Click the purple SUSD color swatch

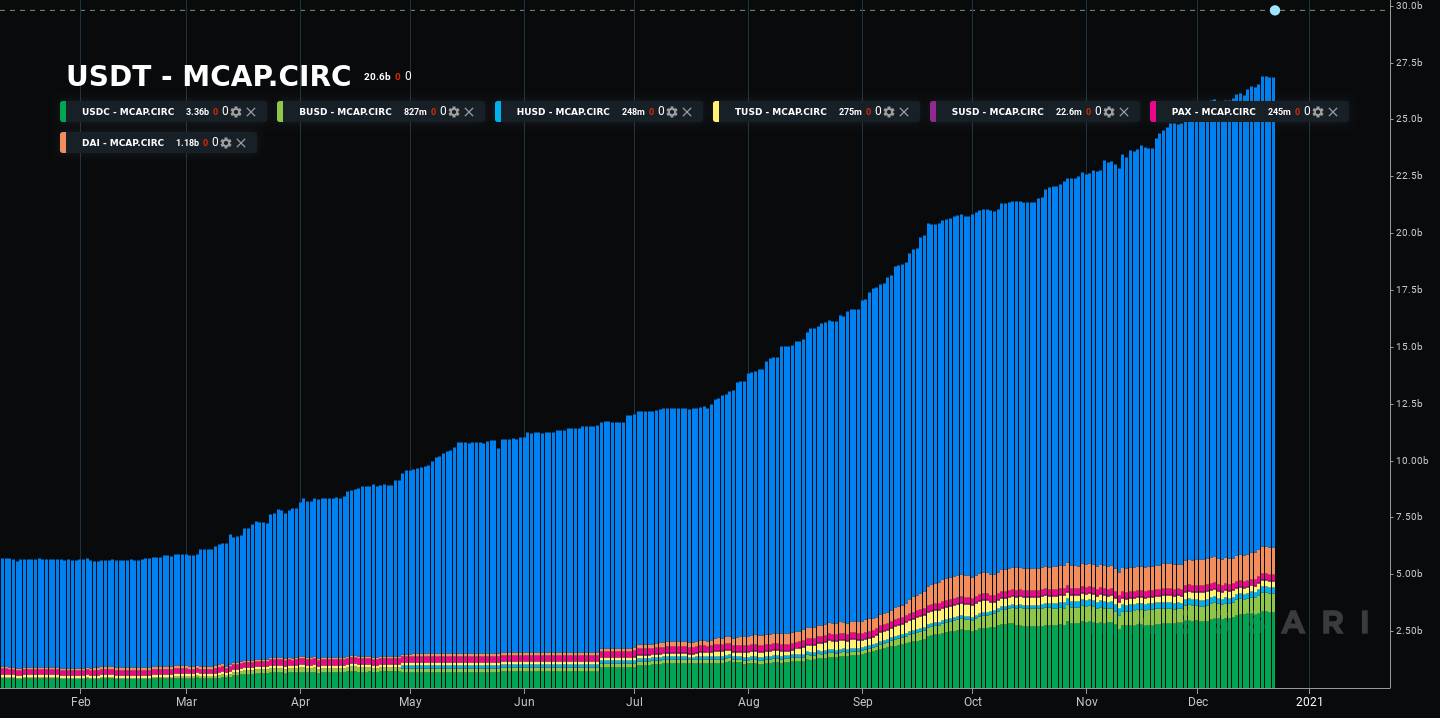pos(933,112)
